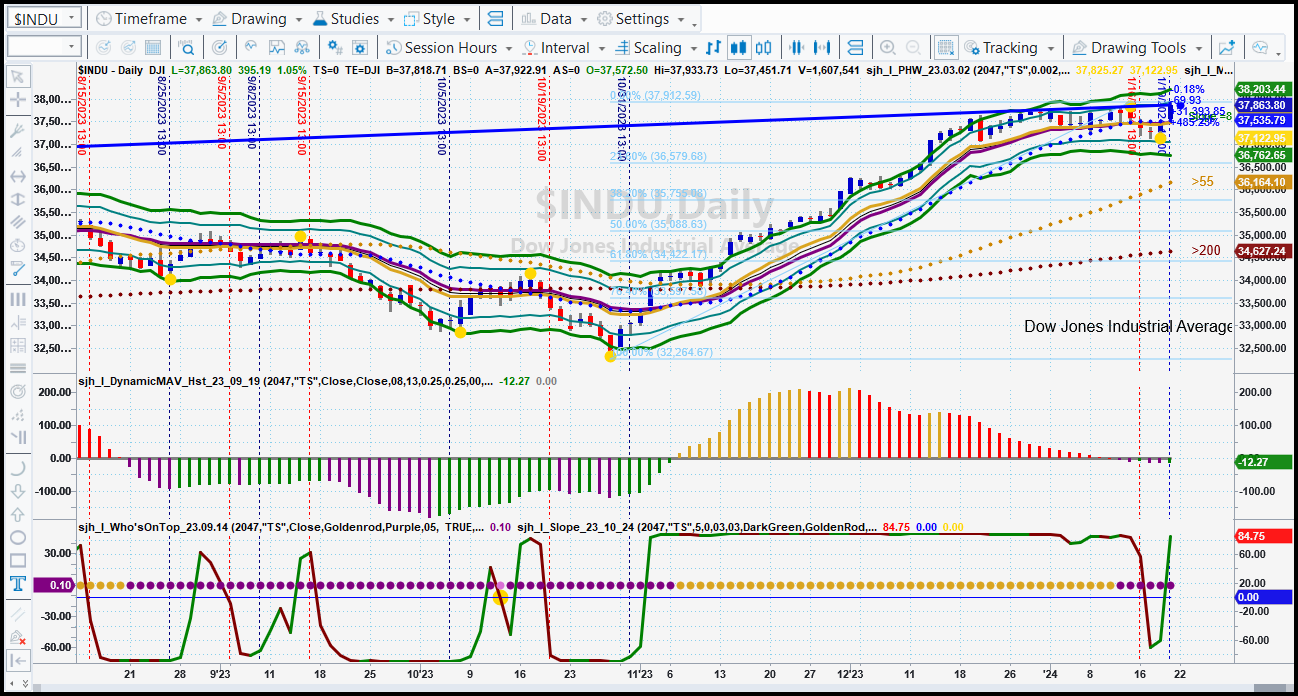Click the red 84.75 slope value label

(1261, 537)
